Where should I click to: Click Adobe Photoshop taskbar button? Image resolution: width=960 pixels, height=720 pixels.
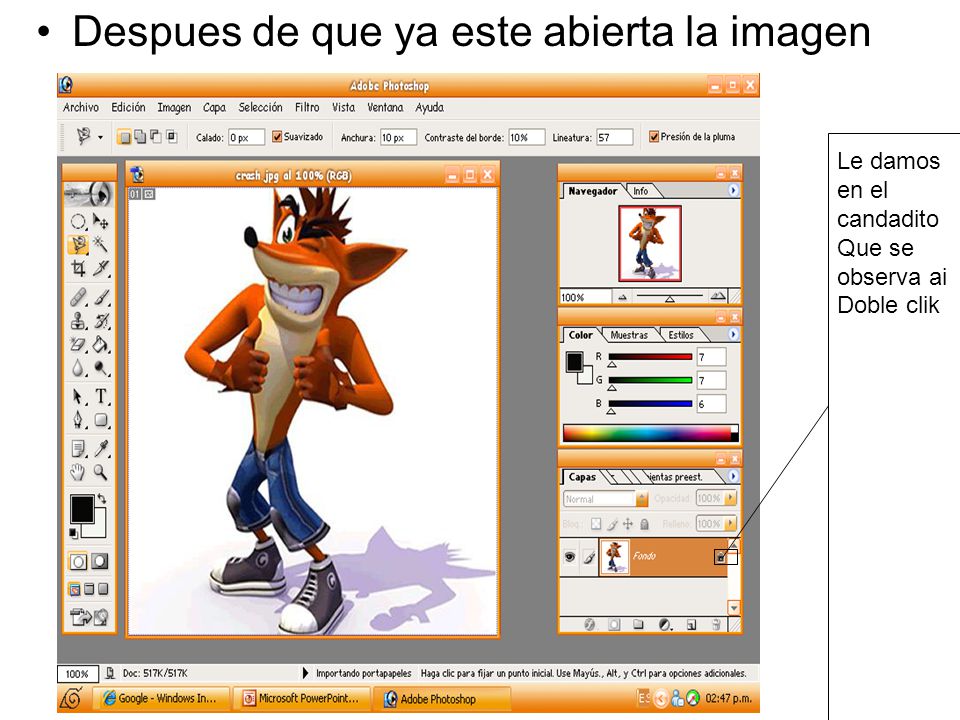[x=441, y=699]
